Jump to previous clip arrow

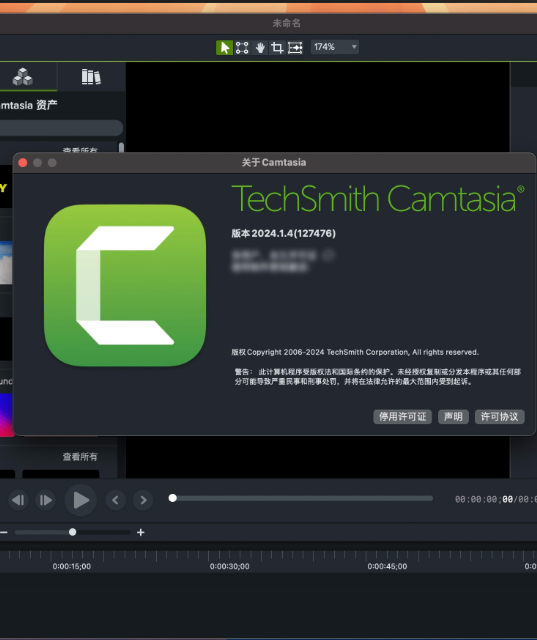point(115,500)
